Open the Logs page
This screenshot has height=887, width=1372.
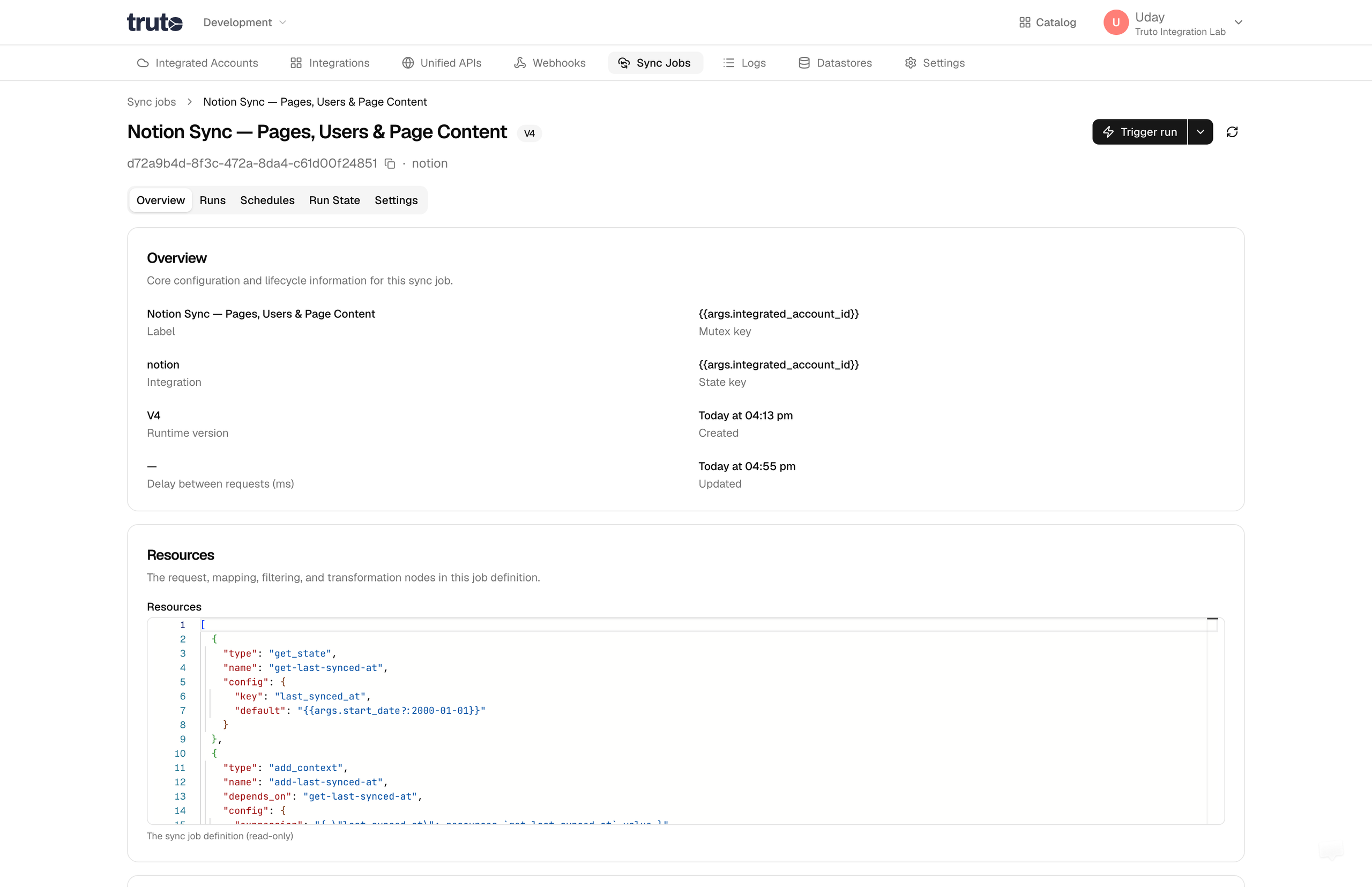click(744, 63)
